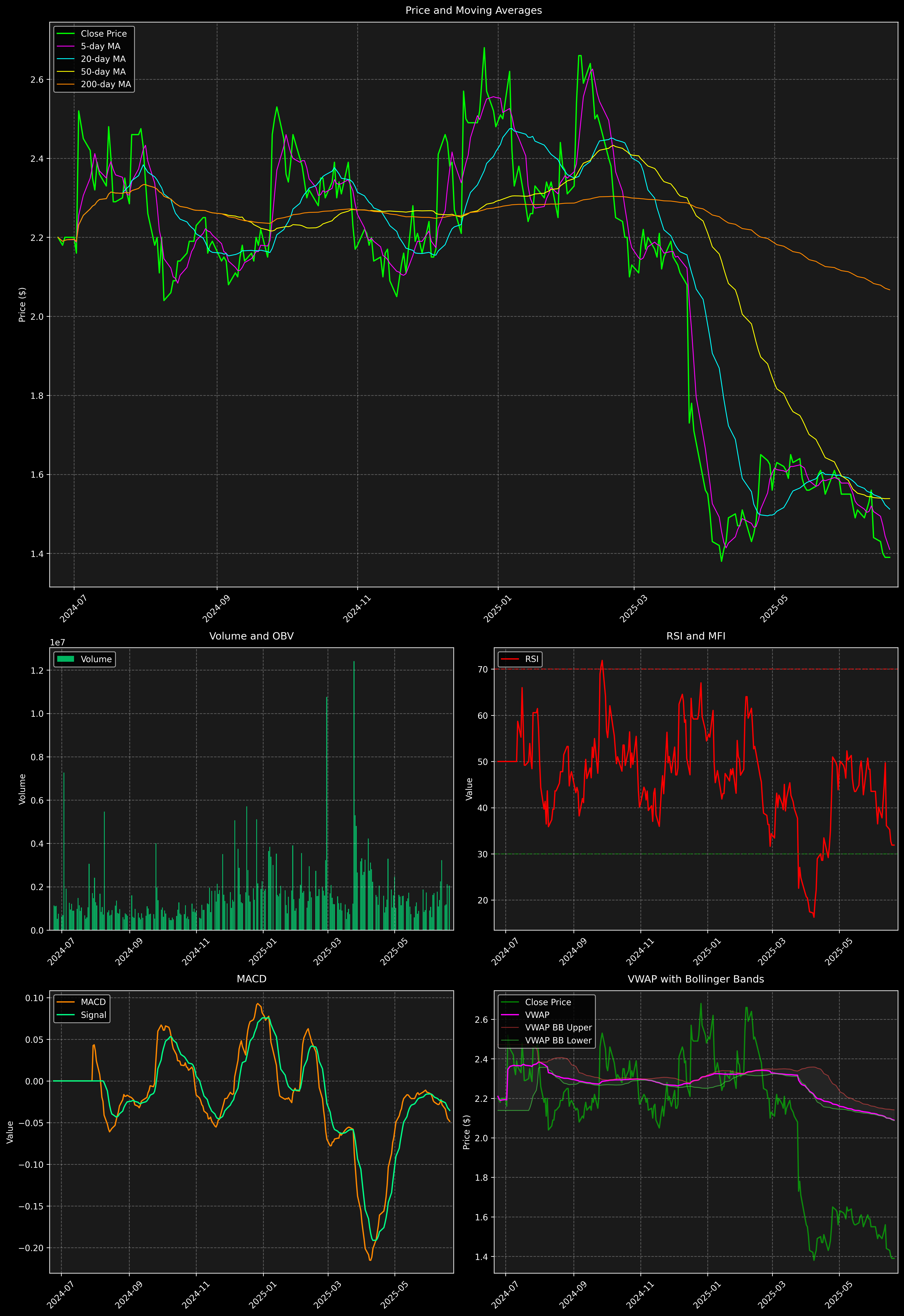Select the '50-day MA' legend entry
Image resolution: width=904 pixels, height=1316 pixels.
(103, 72)
